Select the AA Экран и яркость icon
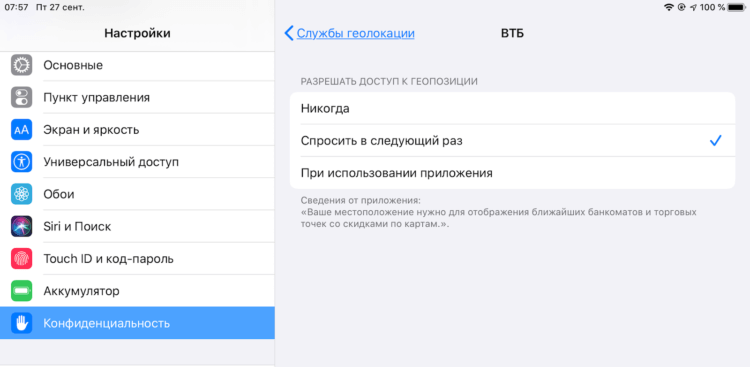The width and height of the screenshot is (750, 367). coord(22,130)
